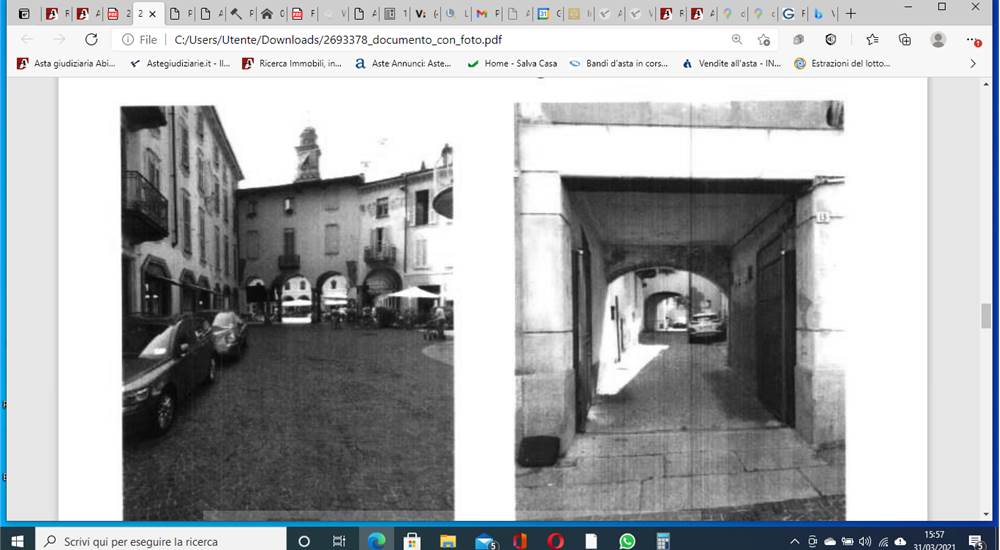Screen dimensions: 1000x550
Task: Open the user profile avatar
Action: (x=938, y=40)
